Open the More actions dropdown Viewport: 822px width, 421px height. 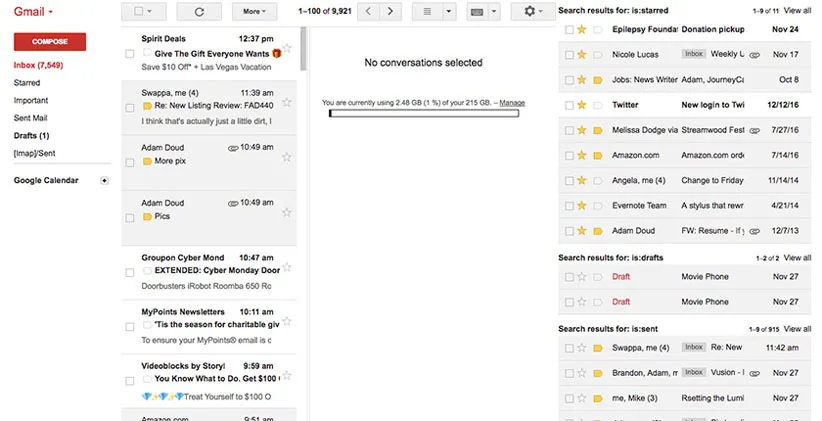pos(254,12)
